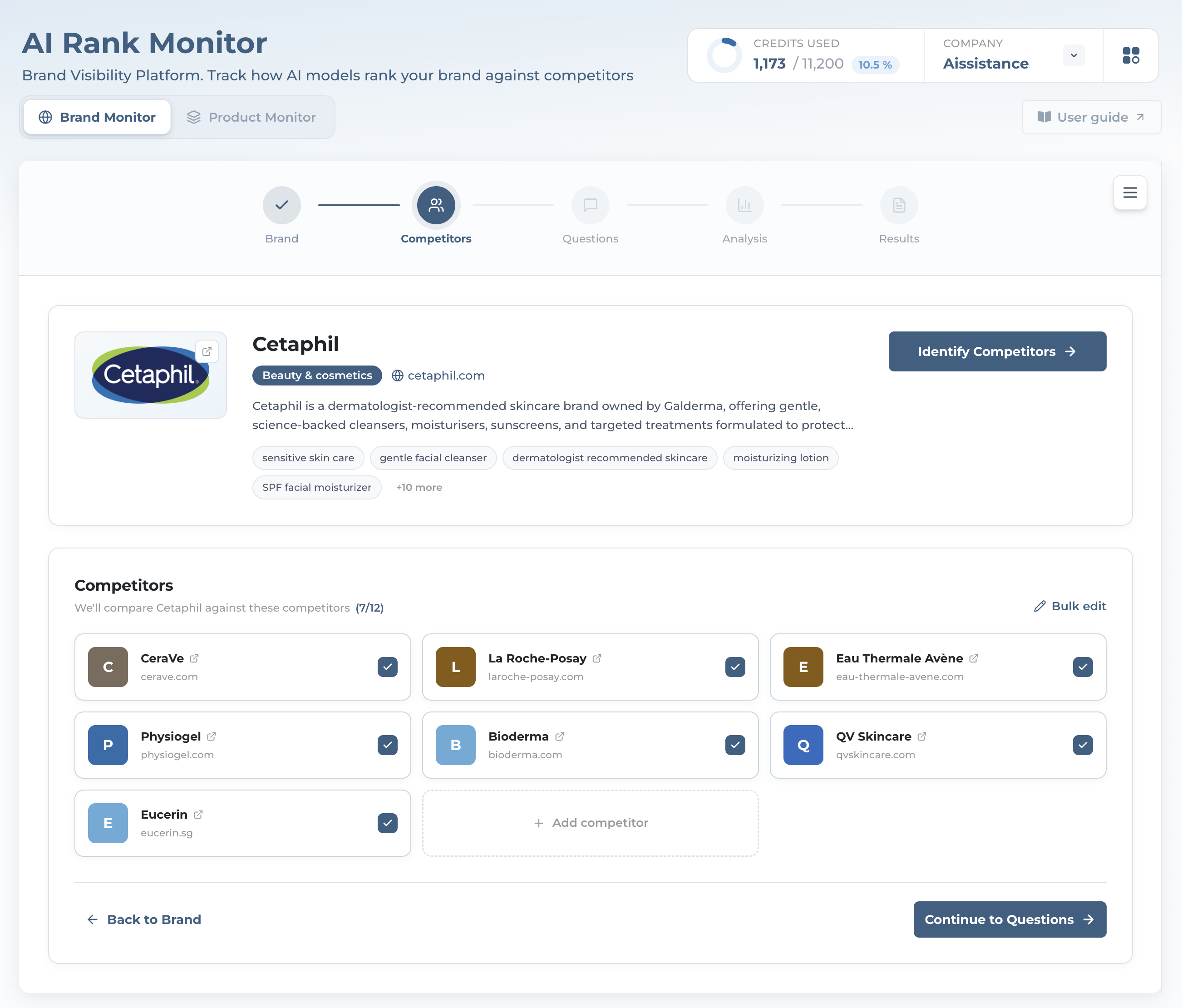
Task: Switch to the Brand Monitor tab
Action: 97,117
